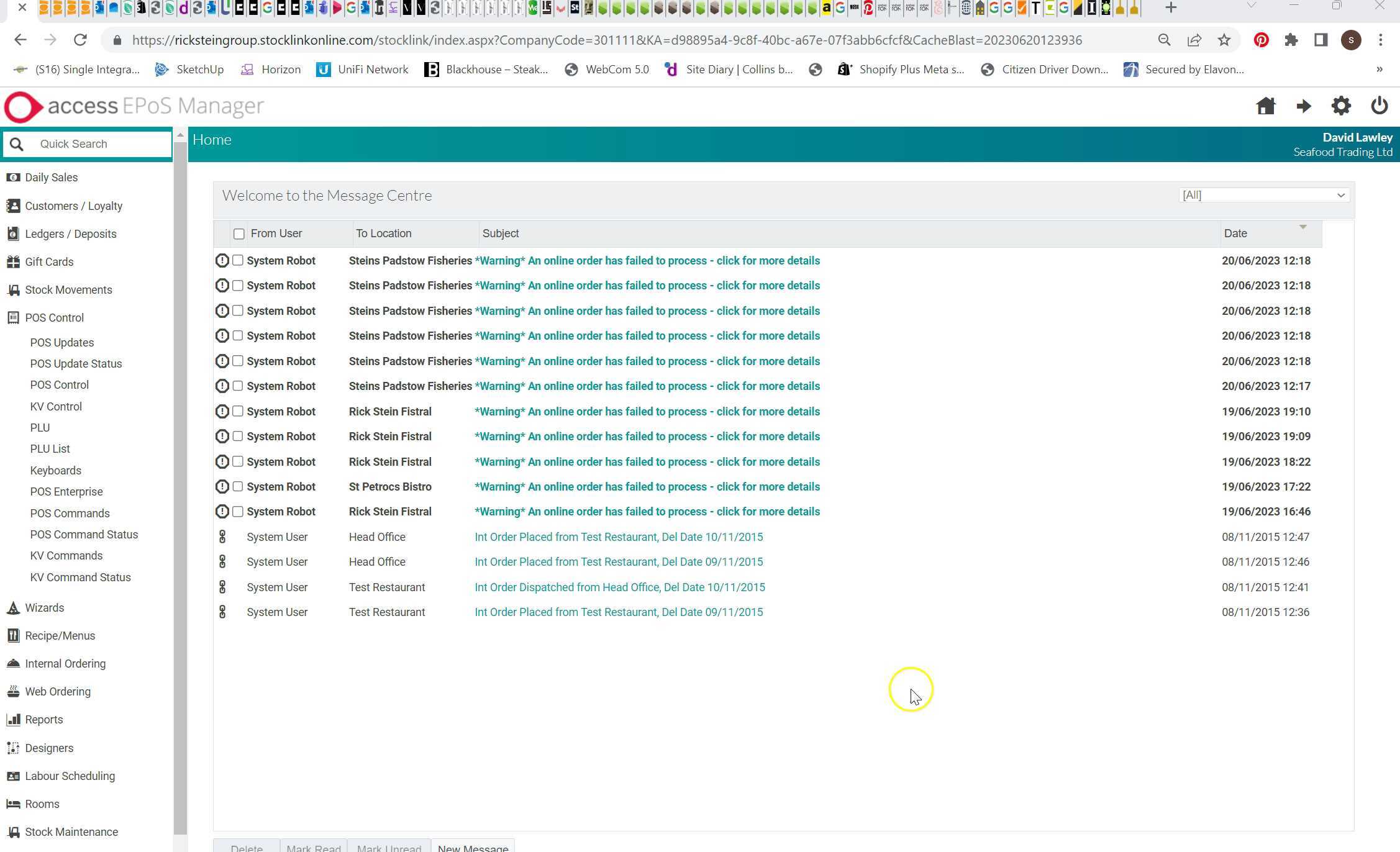Check the St Petrocs Bistro message checkbox
Screen dimensions: 1400x852
pos(238,487)
